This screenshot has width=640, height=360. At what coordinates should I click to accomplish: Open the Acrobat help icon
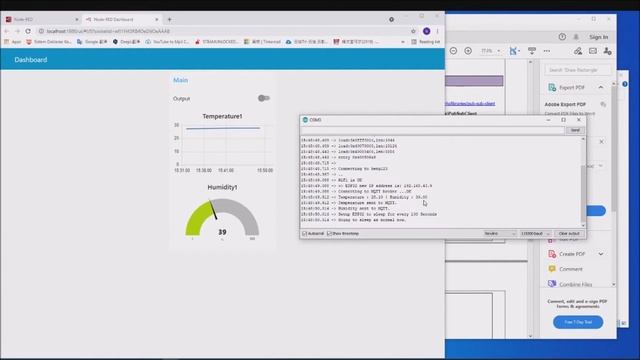pyautogui.click(x=562, y=37)
